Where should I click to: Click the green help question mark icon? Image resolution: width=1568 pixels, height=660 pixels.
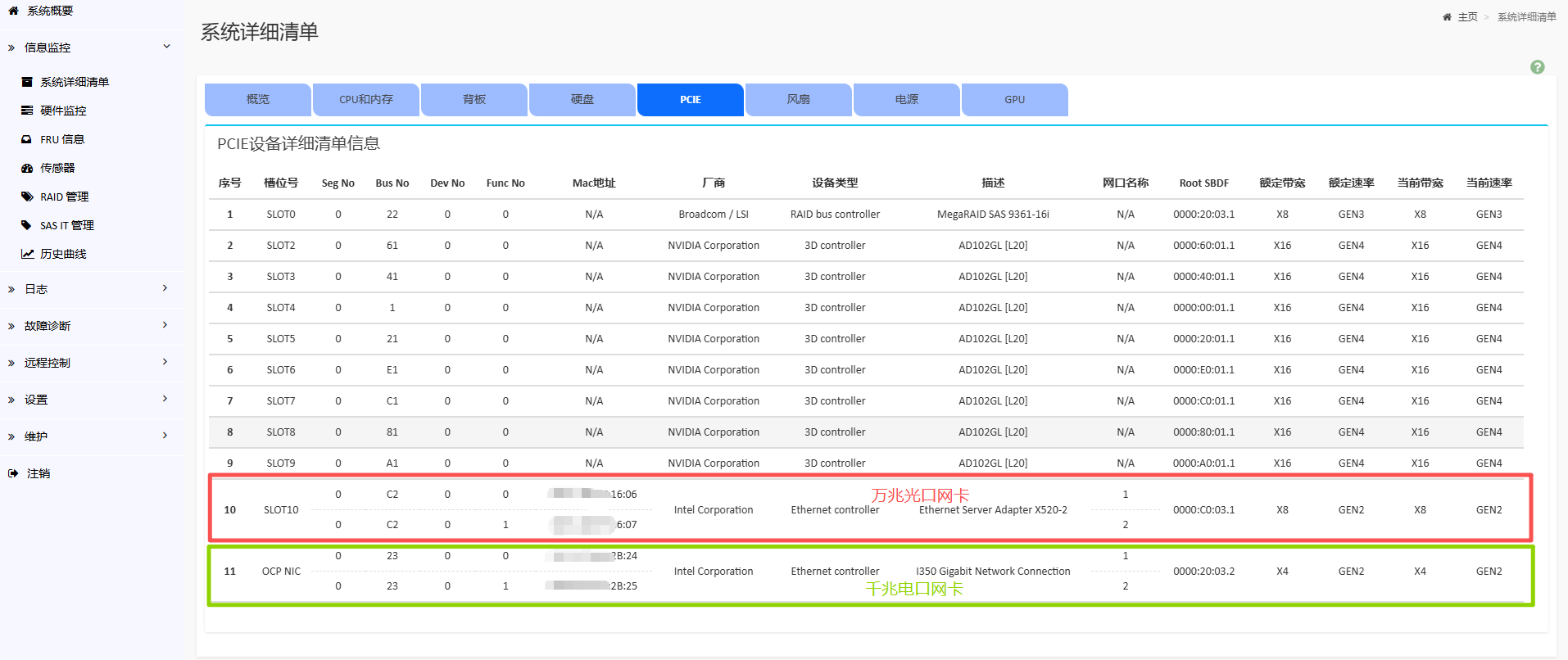pyautogui.click(x=1537, y=67)
